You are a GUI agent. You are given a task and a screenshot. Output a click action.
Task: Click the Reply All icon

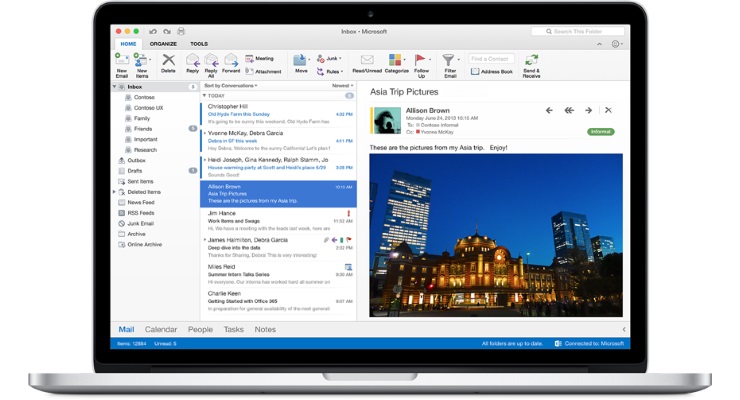[x=211, y=62]
